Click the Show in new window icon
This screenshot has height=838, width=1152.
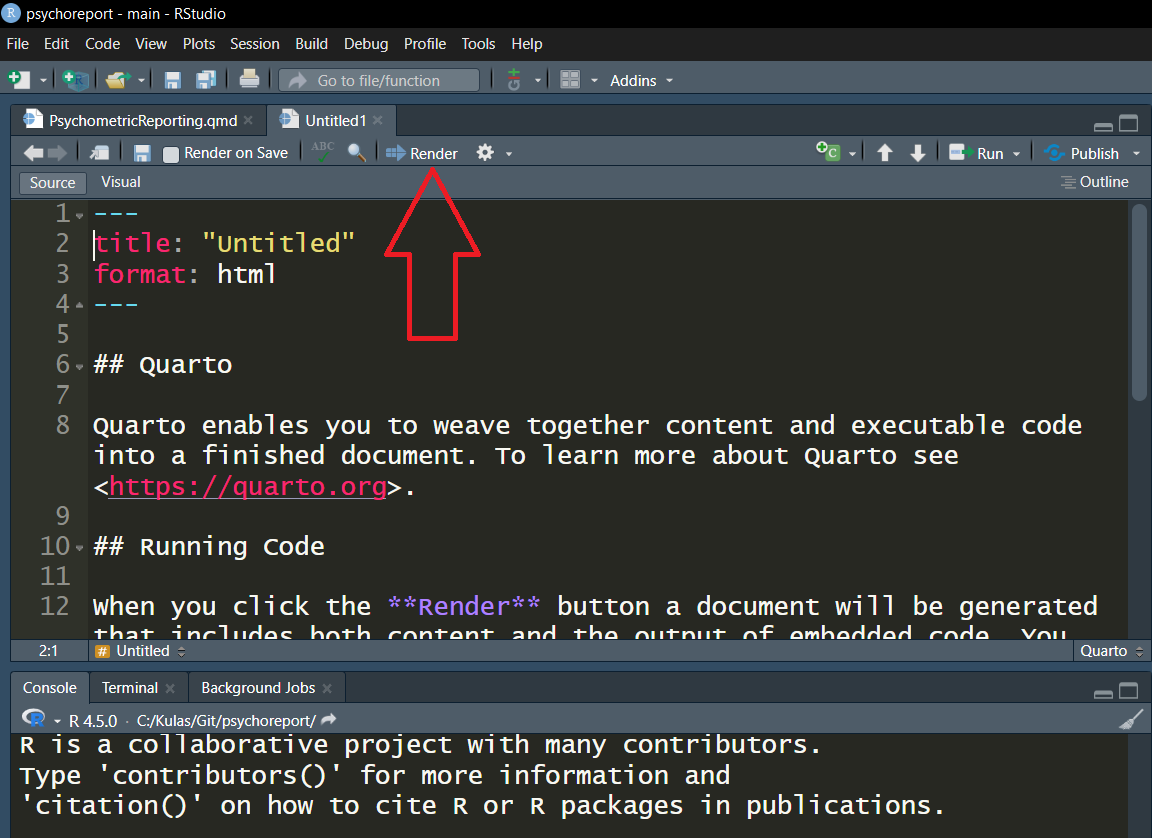click(99, 153)
